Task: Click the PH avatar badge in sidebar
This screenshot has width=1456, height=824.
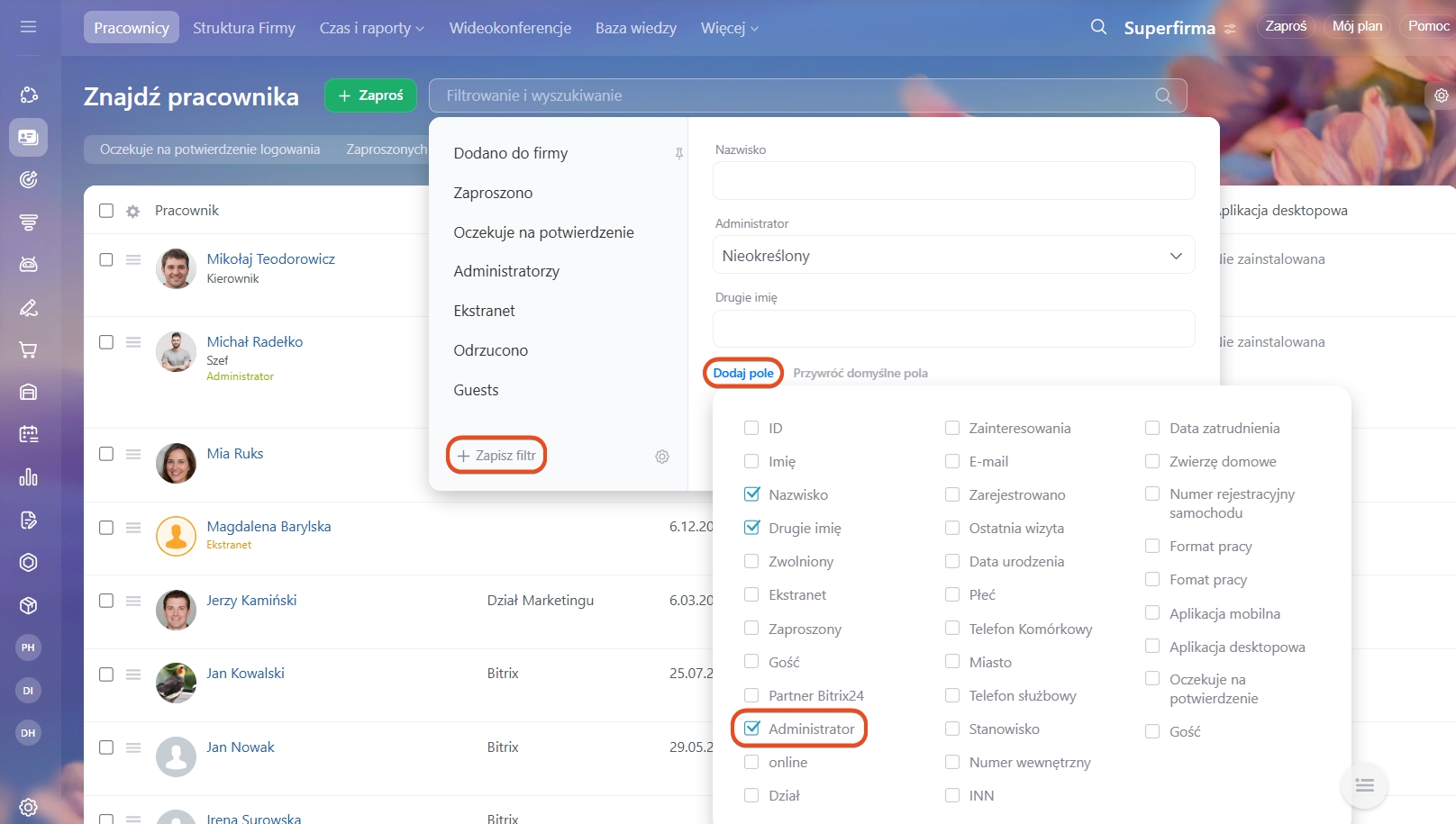Action: point(28,647)
